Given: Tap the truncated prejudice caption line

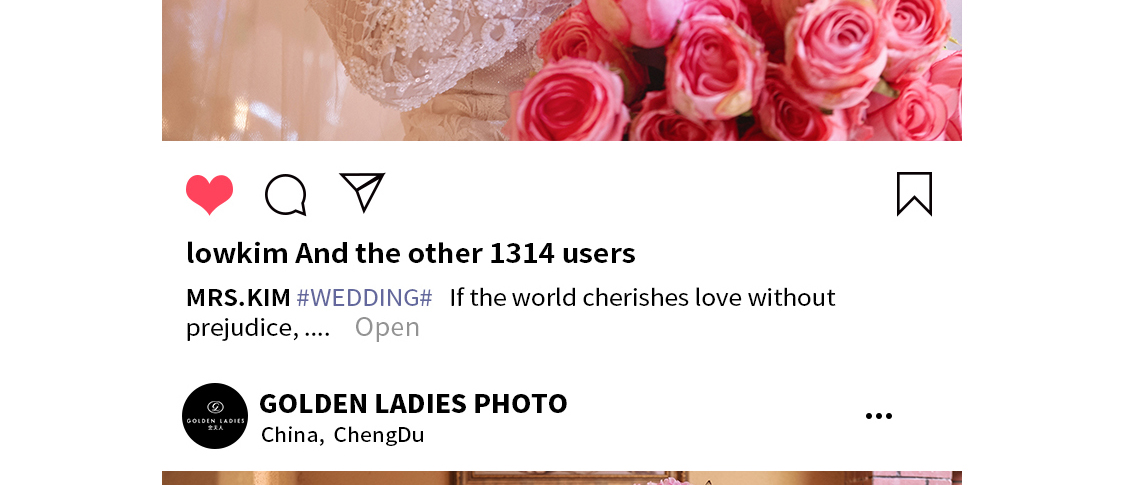Looking at the screenshot, I should 258,328.
